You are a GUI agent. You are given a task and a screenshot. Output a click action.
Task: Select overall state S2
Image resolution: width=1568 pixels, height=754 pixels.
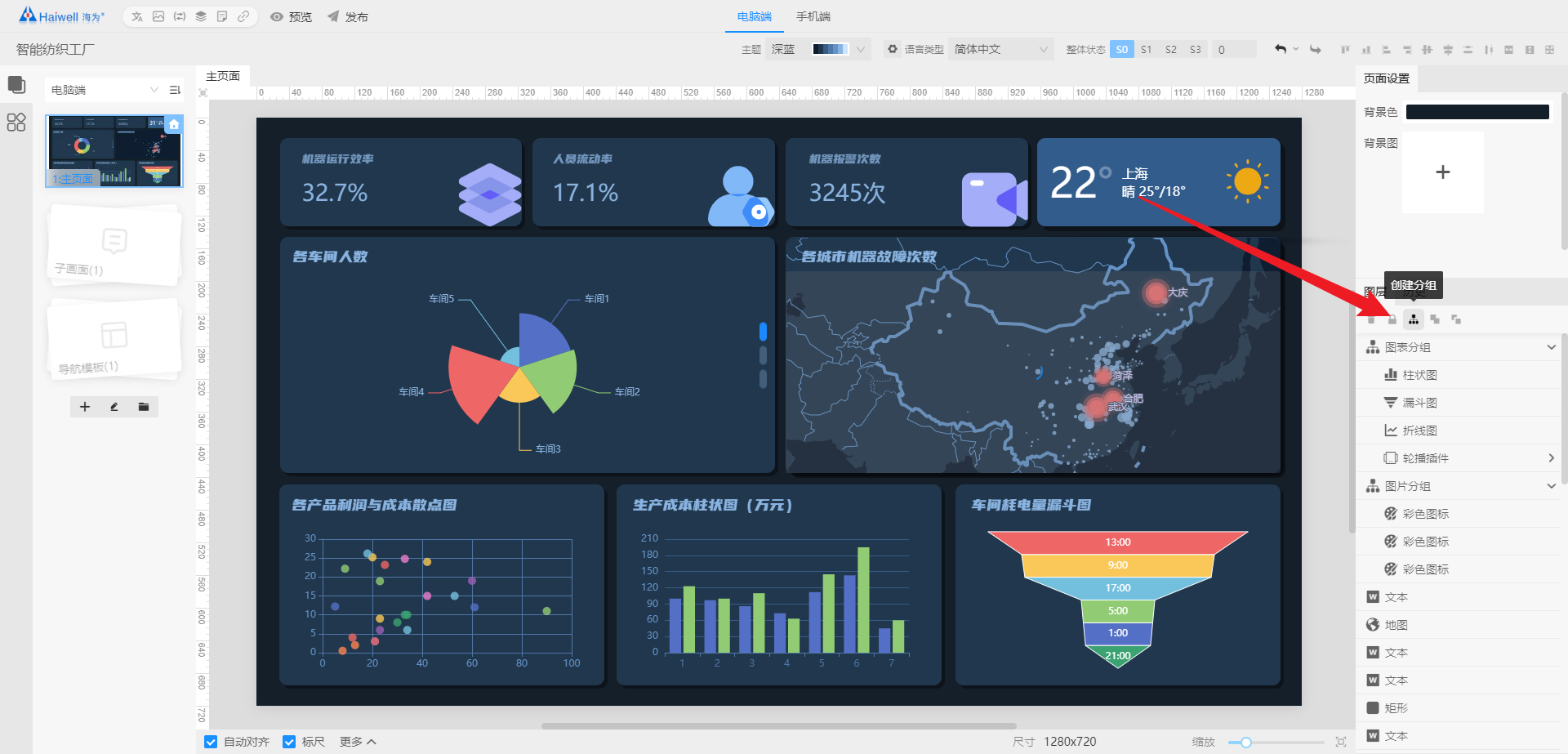(x=1171, y=50)
